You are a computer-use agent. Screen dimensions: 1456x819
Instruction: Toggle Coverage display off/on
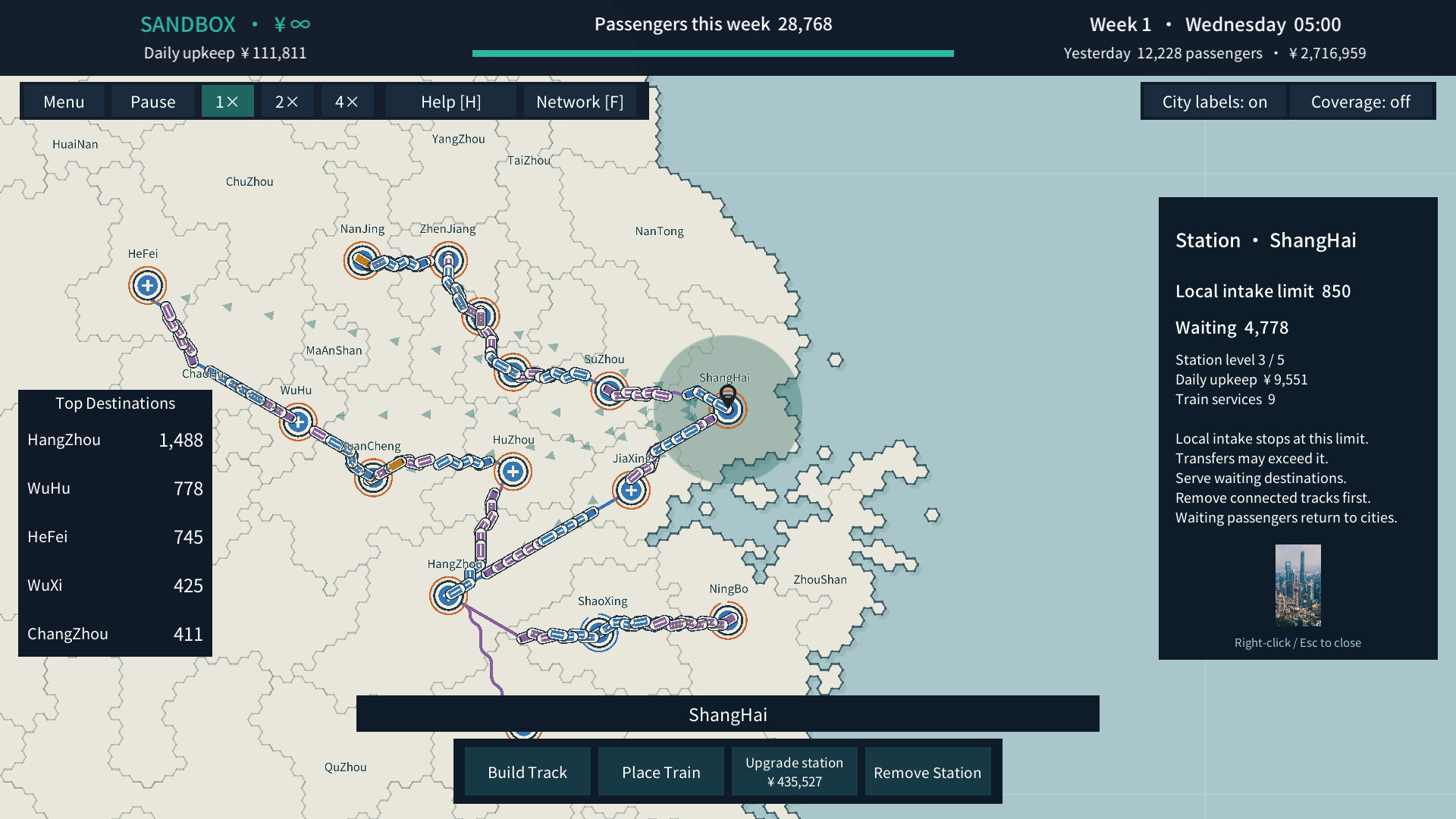(x=1360, y=102)
